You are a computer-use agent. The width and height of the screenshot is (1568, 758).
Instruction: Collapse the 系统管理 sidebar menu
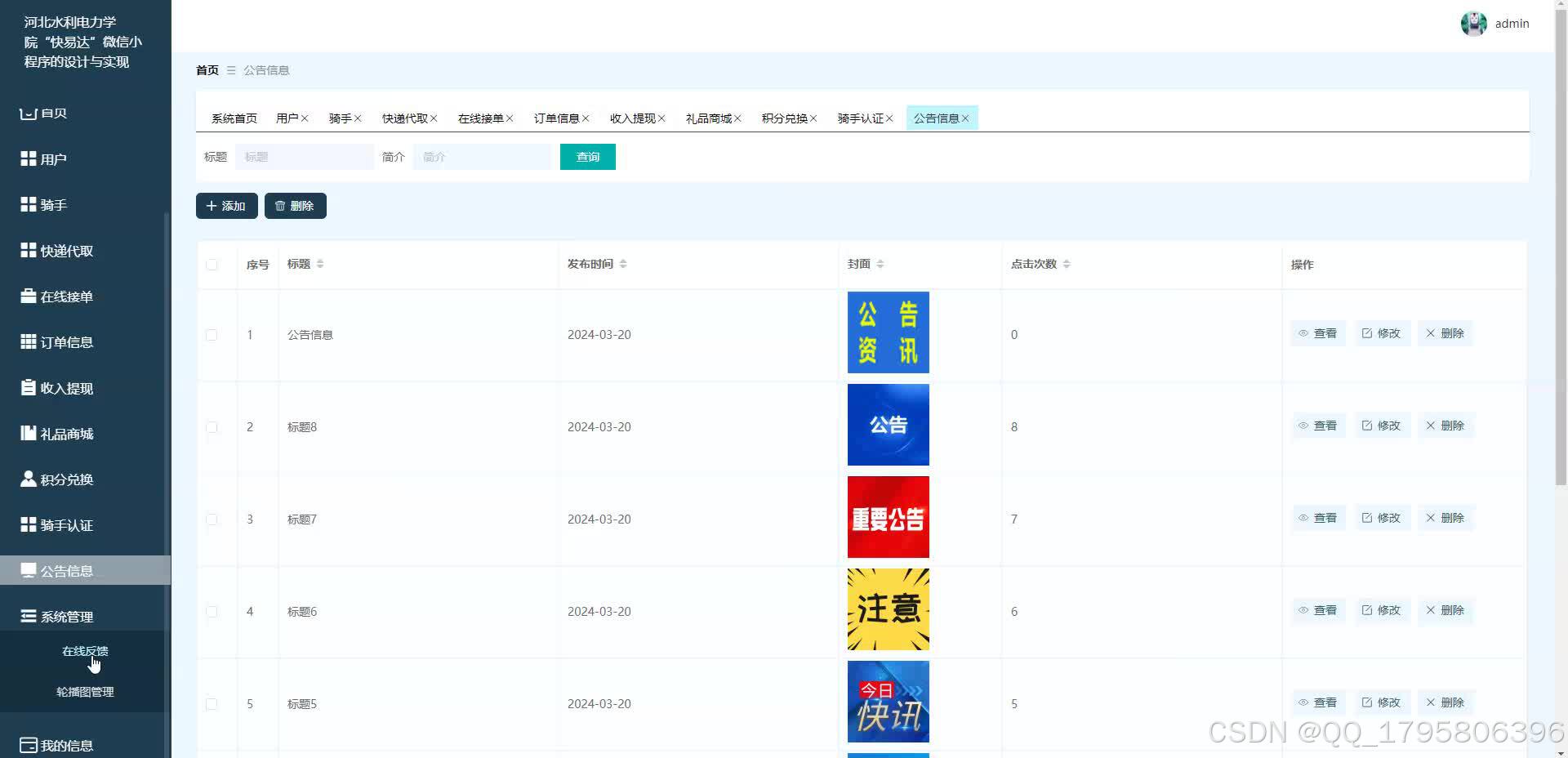pos(85,616)
